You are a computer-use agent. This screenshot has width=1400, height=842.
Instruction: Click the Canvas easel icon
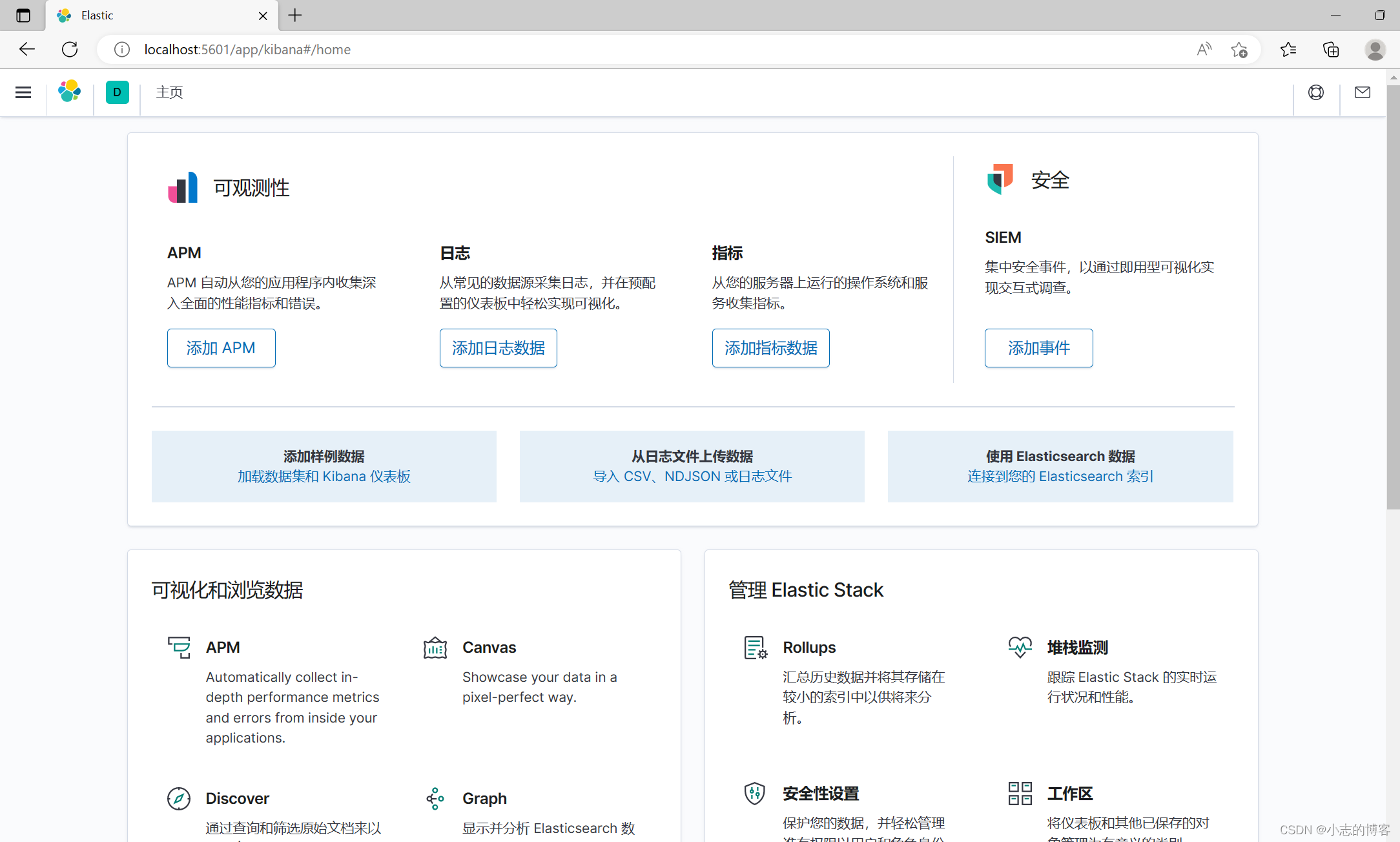click(x=435, y=648)
